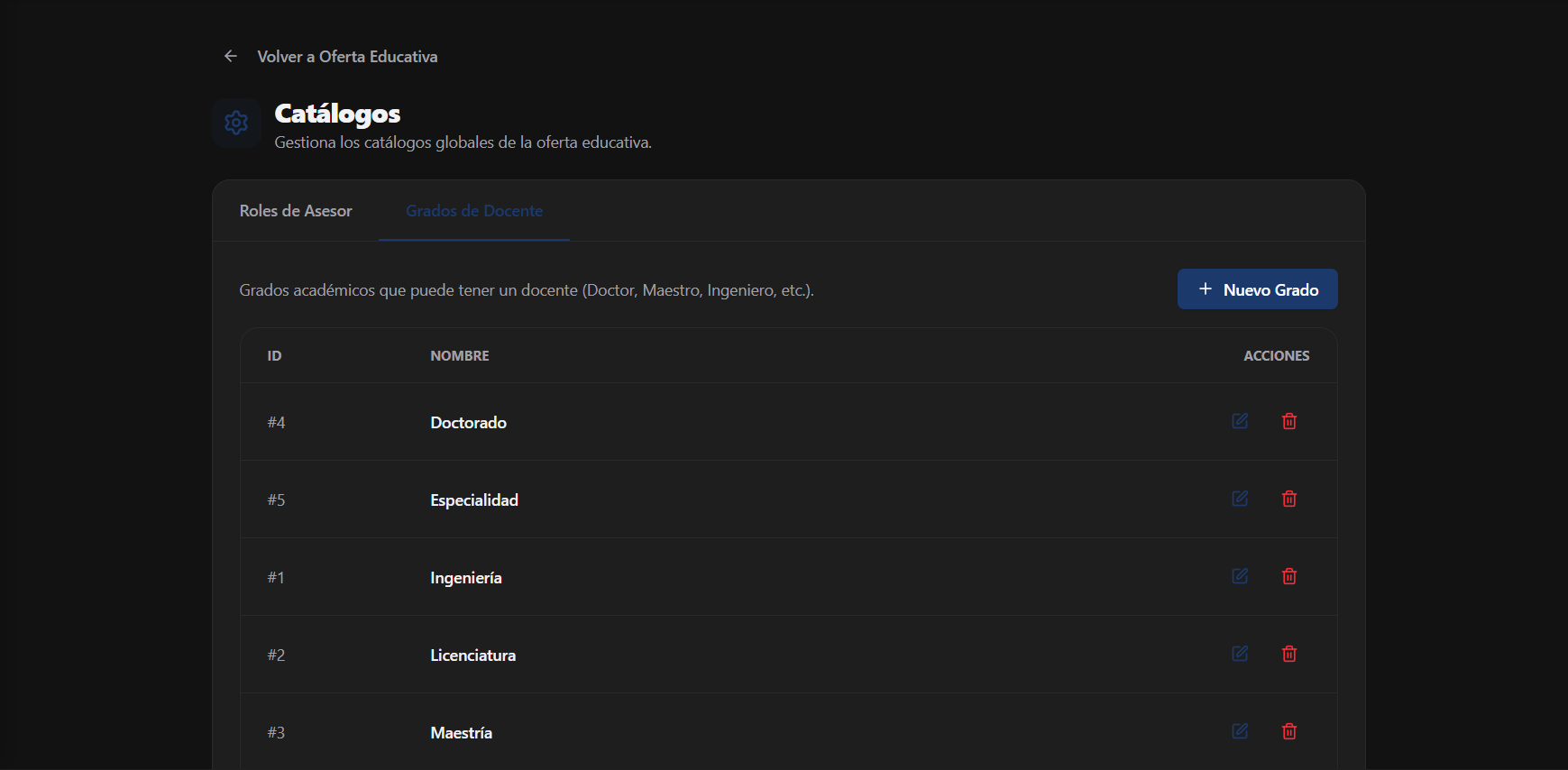
Task: Click the ID value #4
Action: (276, 423)
